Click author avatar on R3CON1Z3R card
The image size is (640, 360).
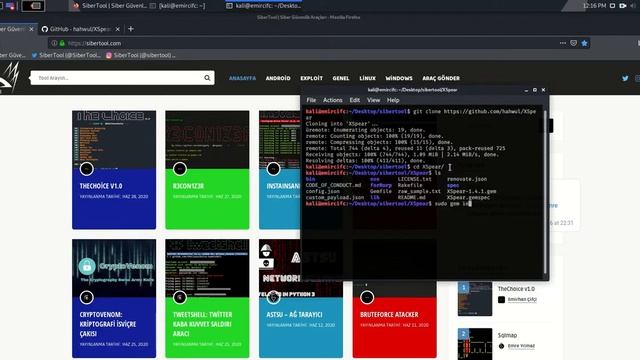(180, 169)
